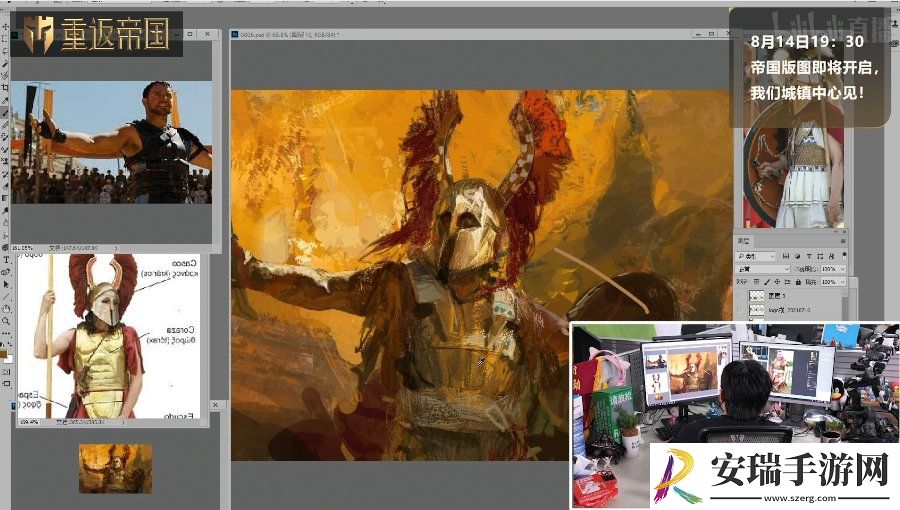Select the Hand tool

[x=6, y=309]
